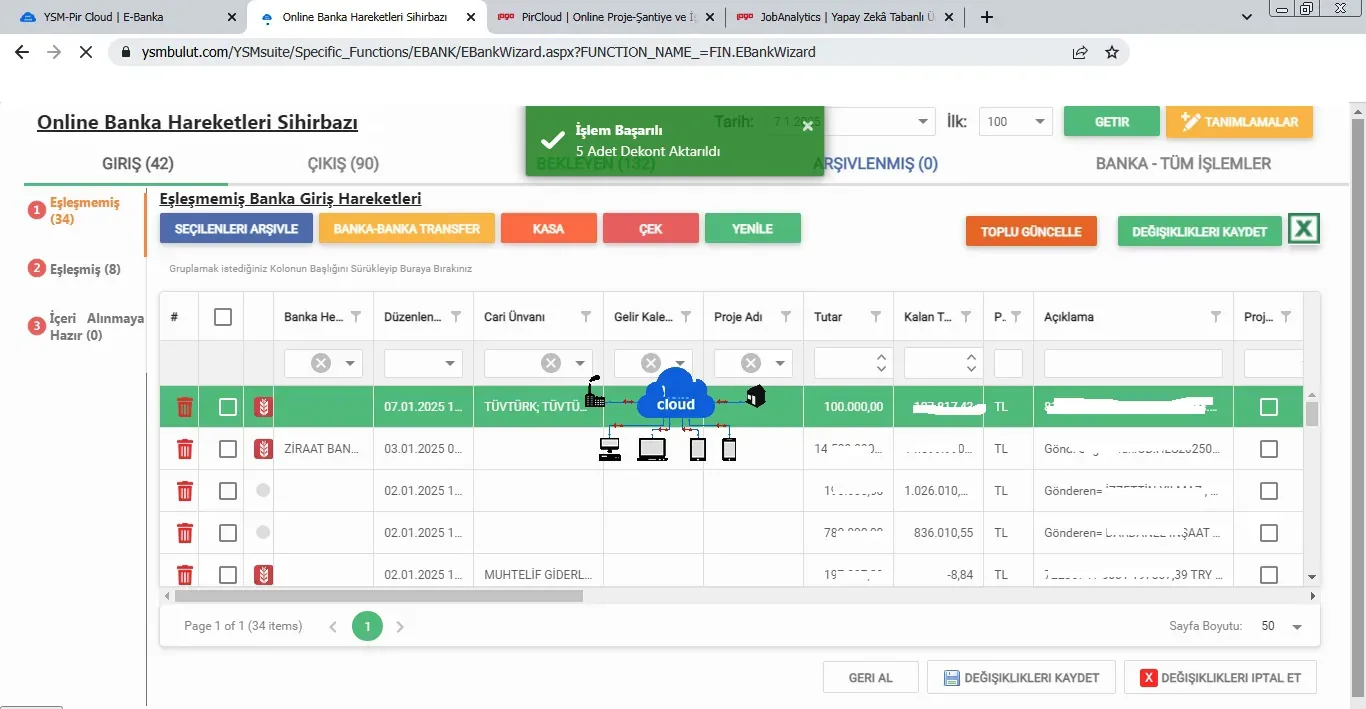Screen dimensions: 1366x709
Task: Click DEĞİŞİKLİKLERİ İPTAL ET button
Action: point(1220,677)
